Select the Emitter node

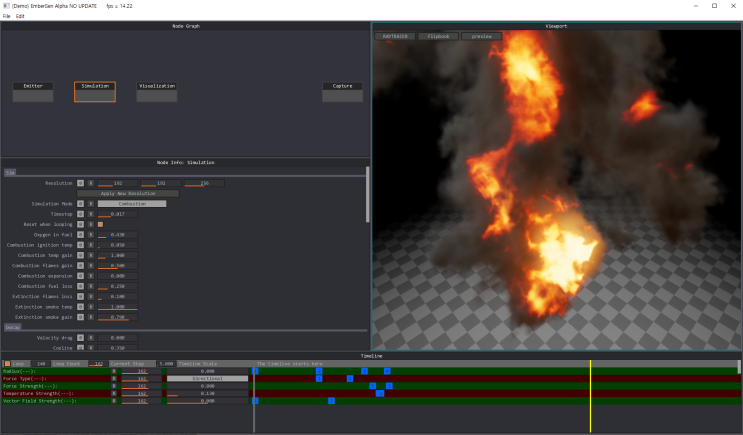33,92
